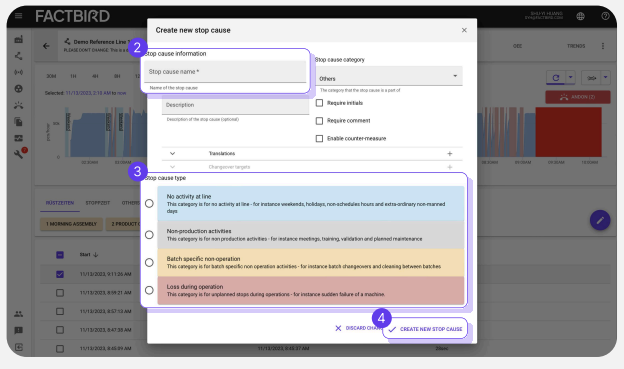The height and width of the screenshot is (369, 624).
Task: Click the back arrow beside Demo Reference Line
Action: (46, 46)
